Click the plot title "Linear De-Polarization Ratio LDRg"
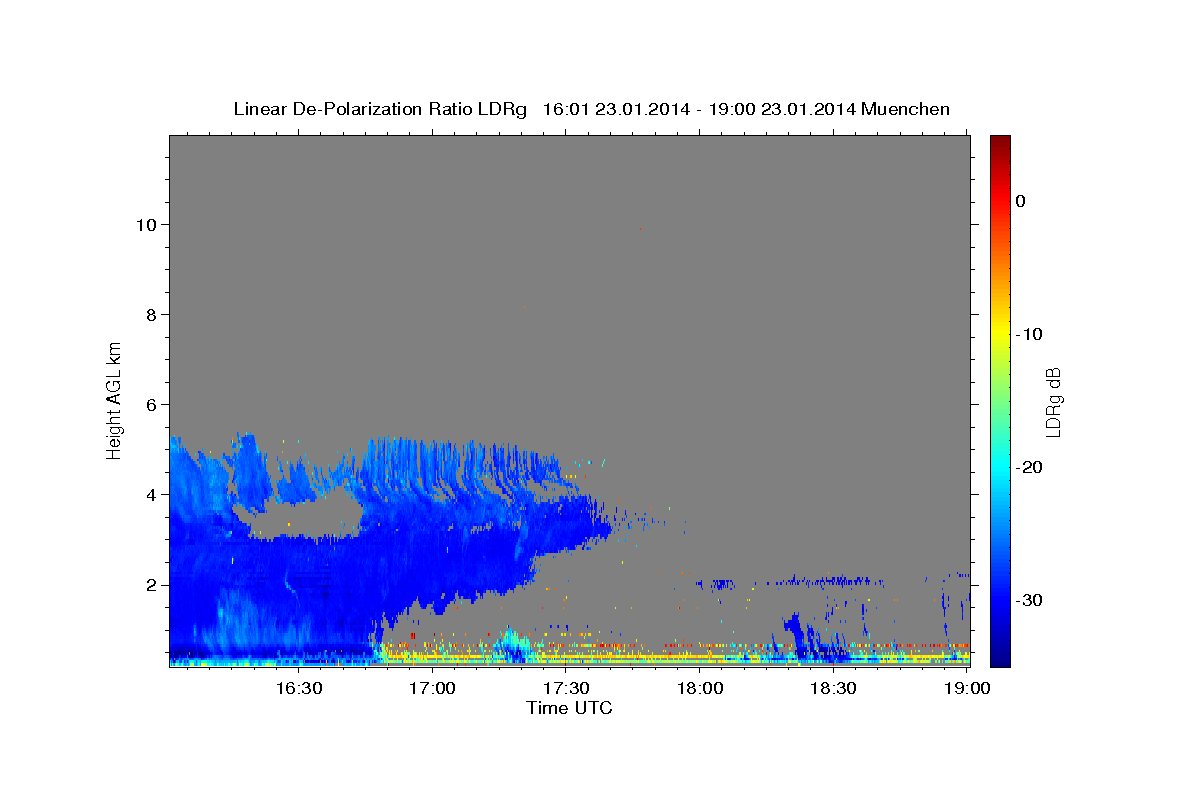The height and width of the screenshot is (800, 1200). click(x=380, y=109)
